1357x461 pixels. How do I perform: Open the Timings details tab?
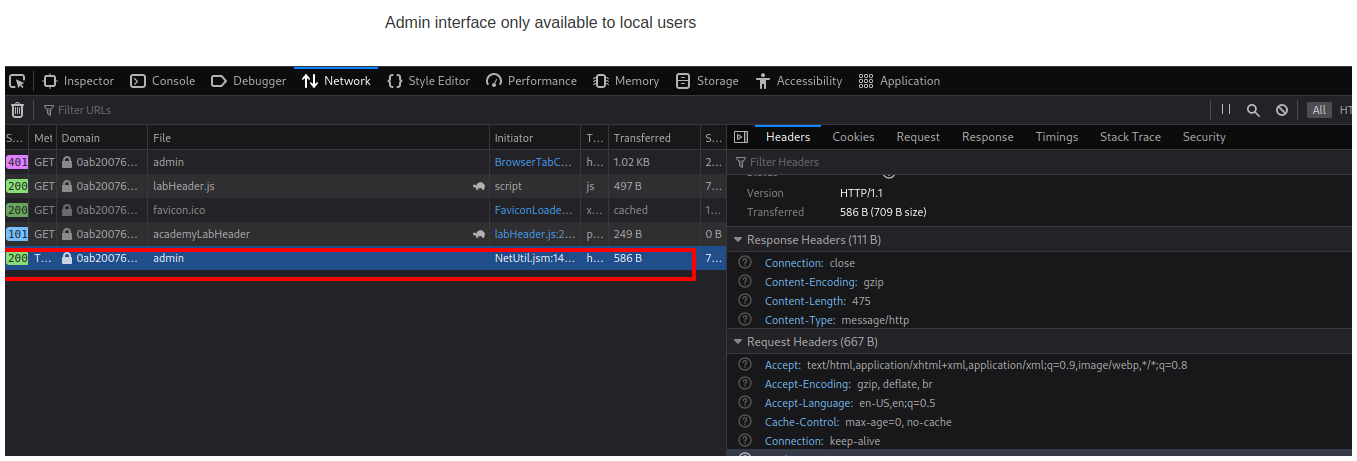(1056, 137)
